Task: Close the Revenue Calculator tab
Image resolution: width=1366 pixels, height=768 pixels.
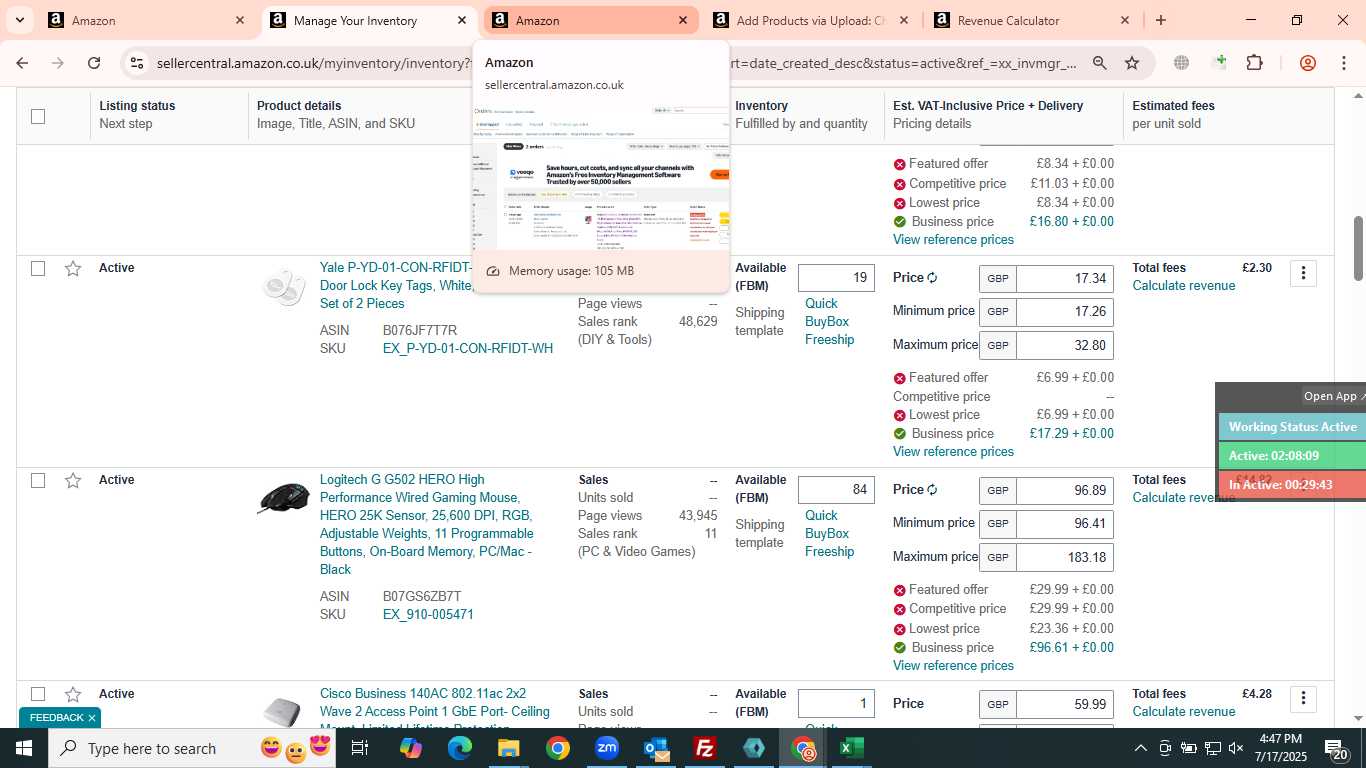Action: click(x=1124, y=20)
